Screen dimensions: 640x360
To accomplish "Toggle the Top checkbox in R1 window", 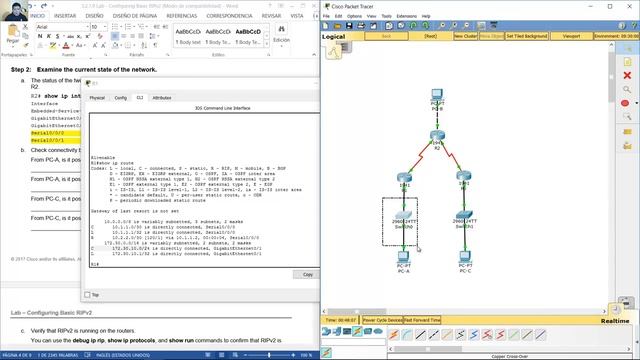I will coord(87,295).
